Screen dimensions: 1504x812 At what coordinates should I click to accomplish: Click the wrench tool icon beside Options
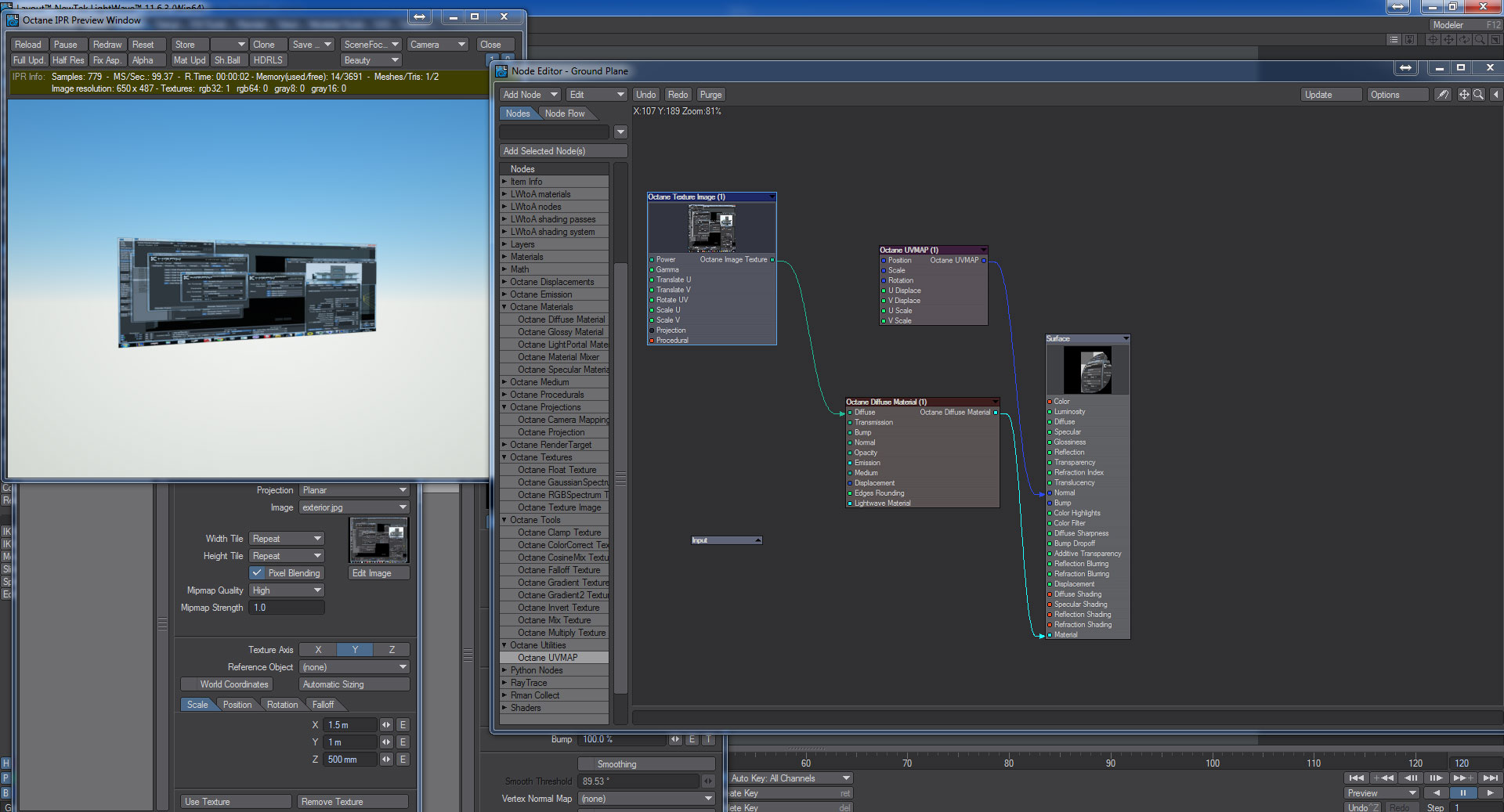1442,95
